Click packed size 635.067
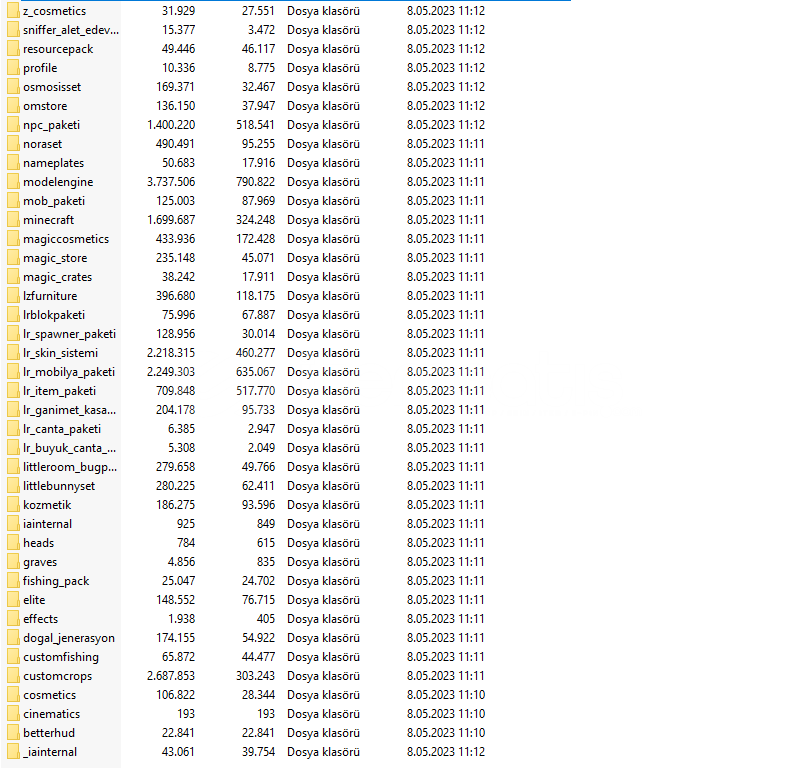 (x=255, y=372)
